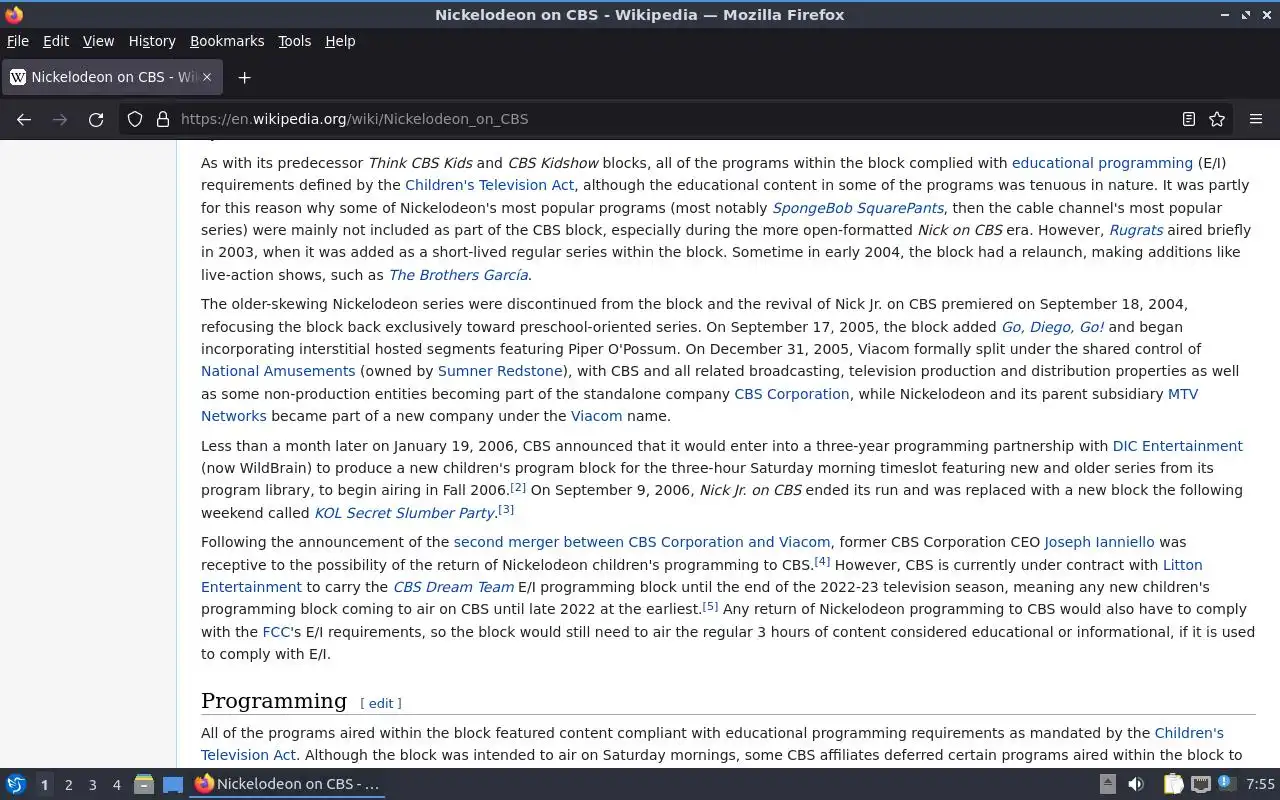
Task: Follow the FCC link
Action: 276,632
